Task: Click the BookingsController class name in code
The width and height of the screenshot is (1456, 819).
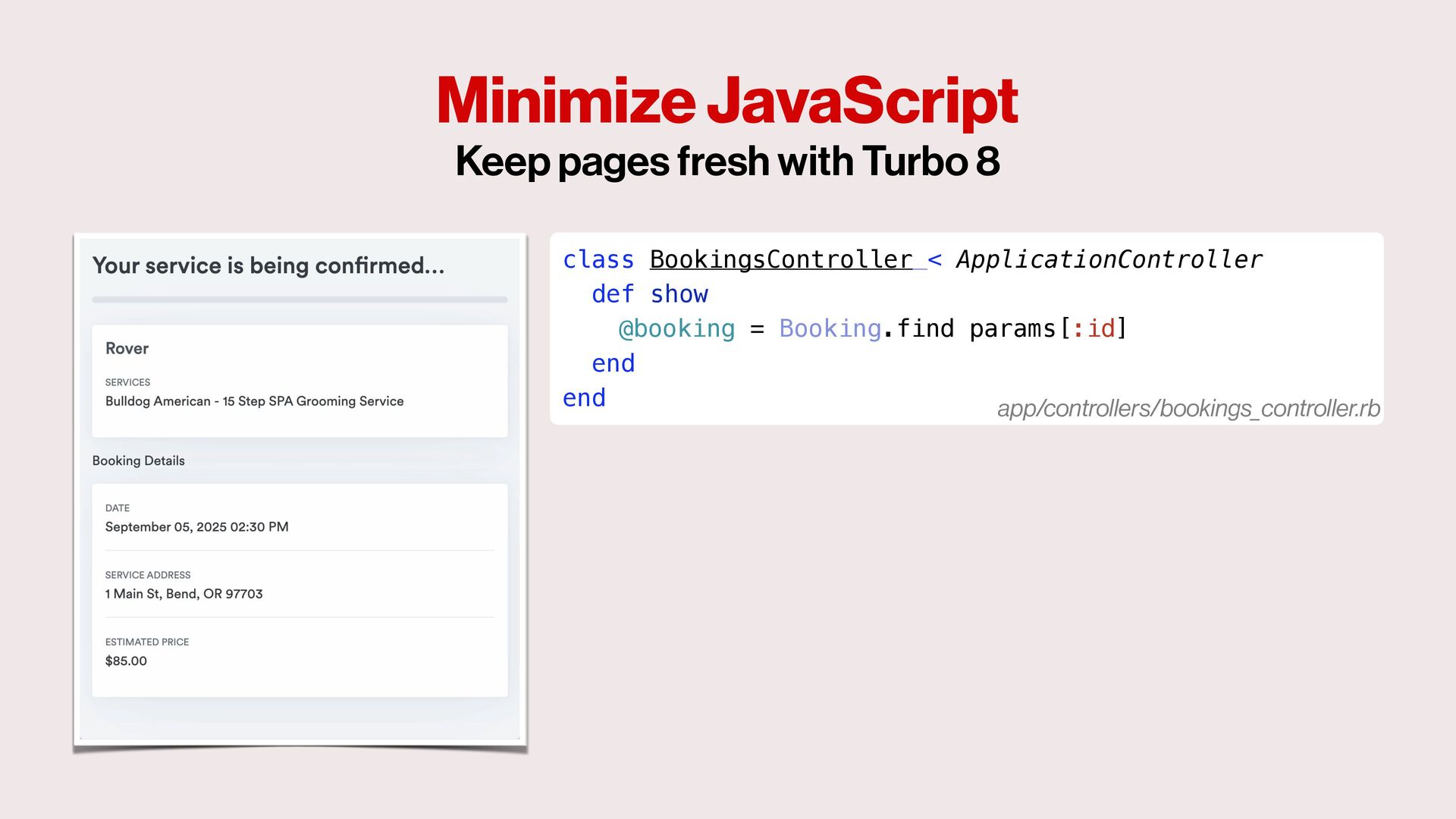Action: (x=780, y=259)
